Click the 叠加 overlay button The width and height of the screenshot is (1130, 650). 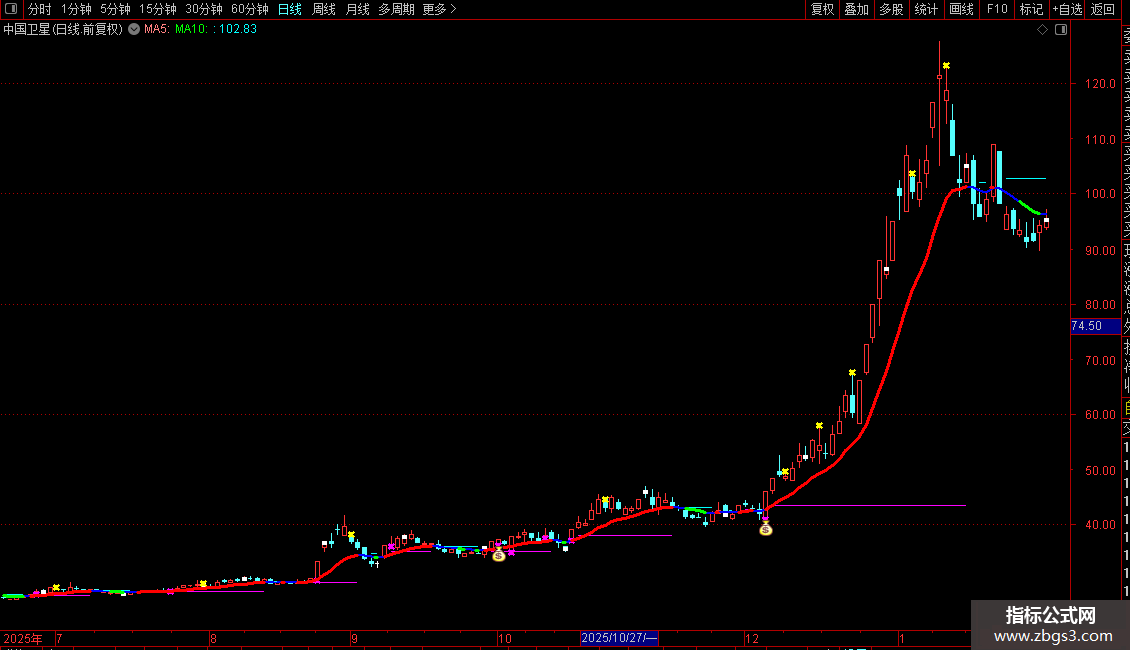(x=857, y=9)
